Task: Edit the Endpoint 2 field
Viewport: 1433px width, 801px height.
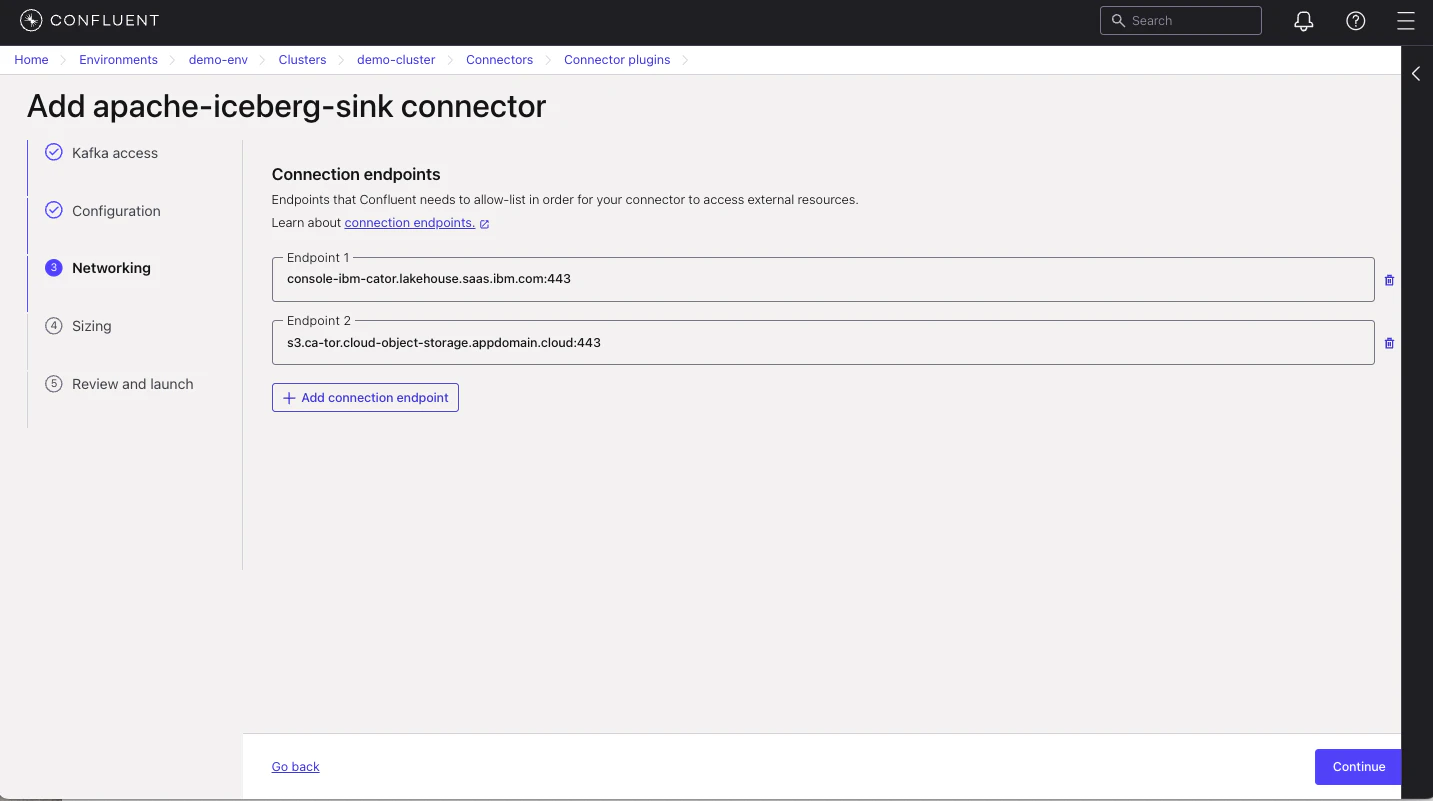Action: pyautogui.click(x=823, y=342)
